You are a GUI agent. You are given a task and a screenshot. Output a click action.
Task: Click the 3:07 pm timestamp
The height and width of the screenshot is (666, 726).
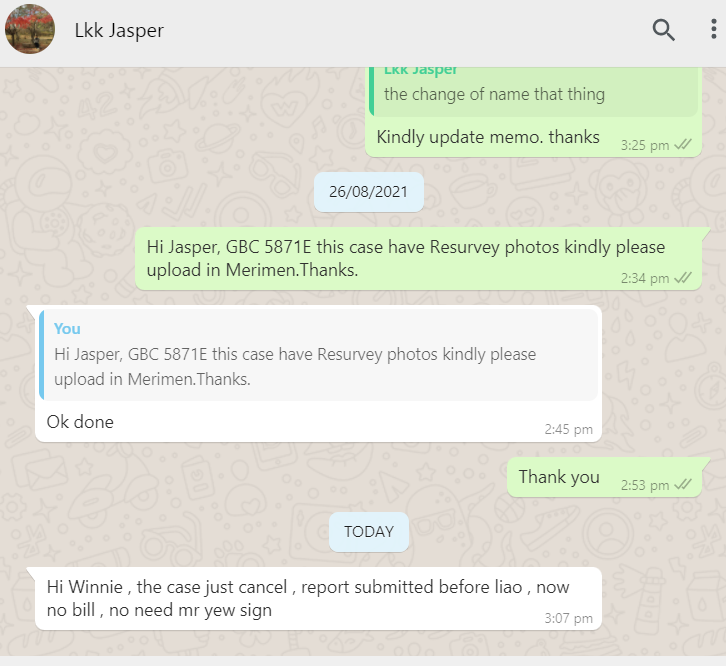[569, 618]
